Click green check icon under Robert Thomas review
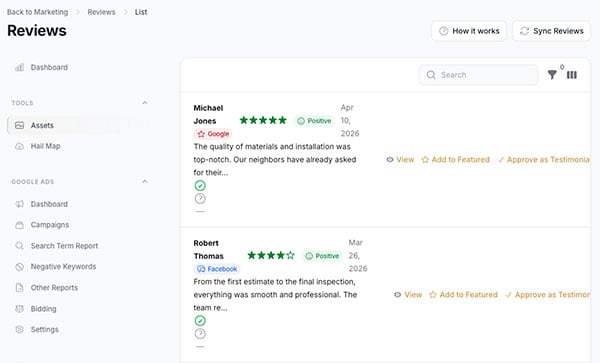 (x=200, y=321)
